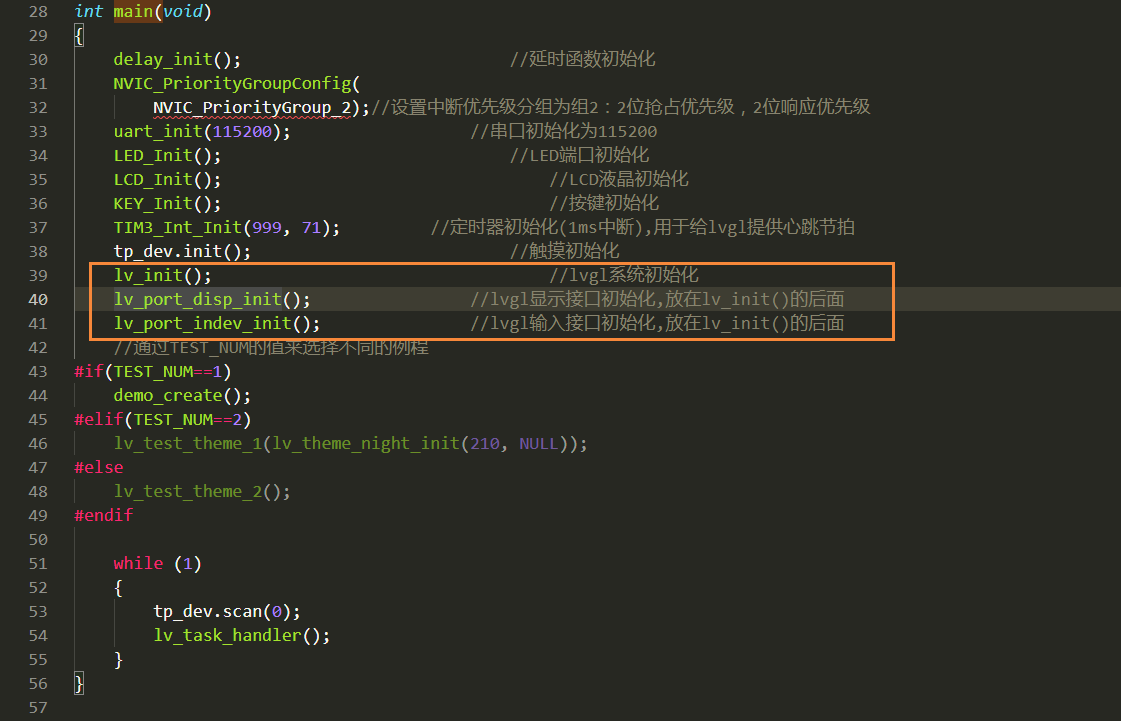The height and width of the screenshot is (721, 1121).
Task: Click the lvgl输入接口初始化 comment
Action: [x=657, y=324]
